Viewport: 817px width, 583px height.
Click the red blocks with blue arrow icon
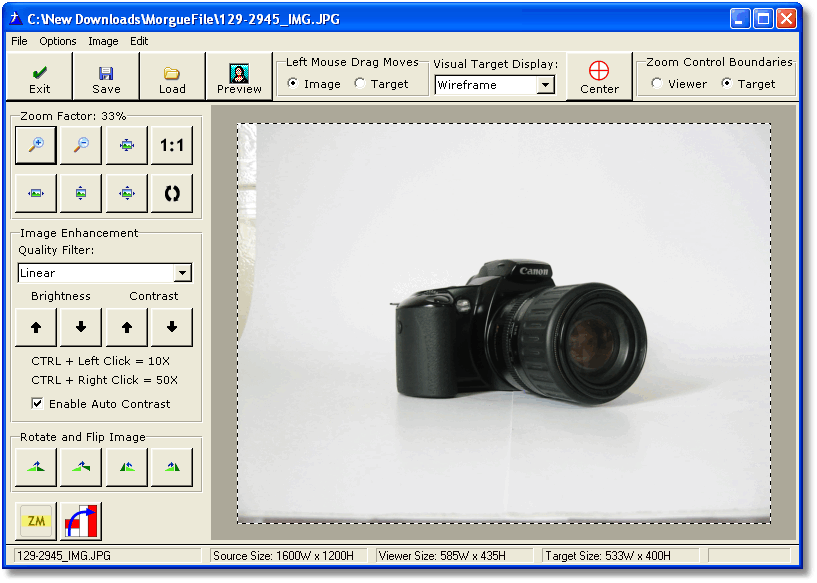[x=81, y=521]
